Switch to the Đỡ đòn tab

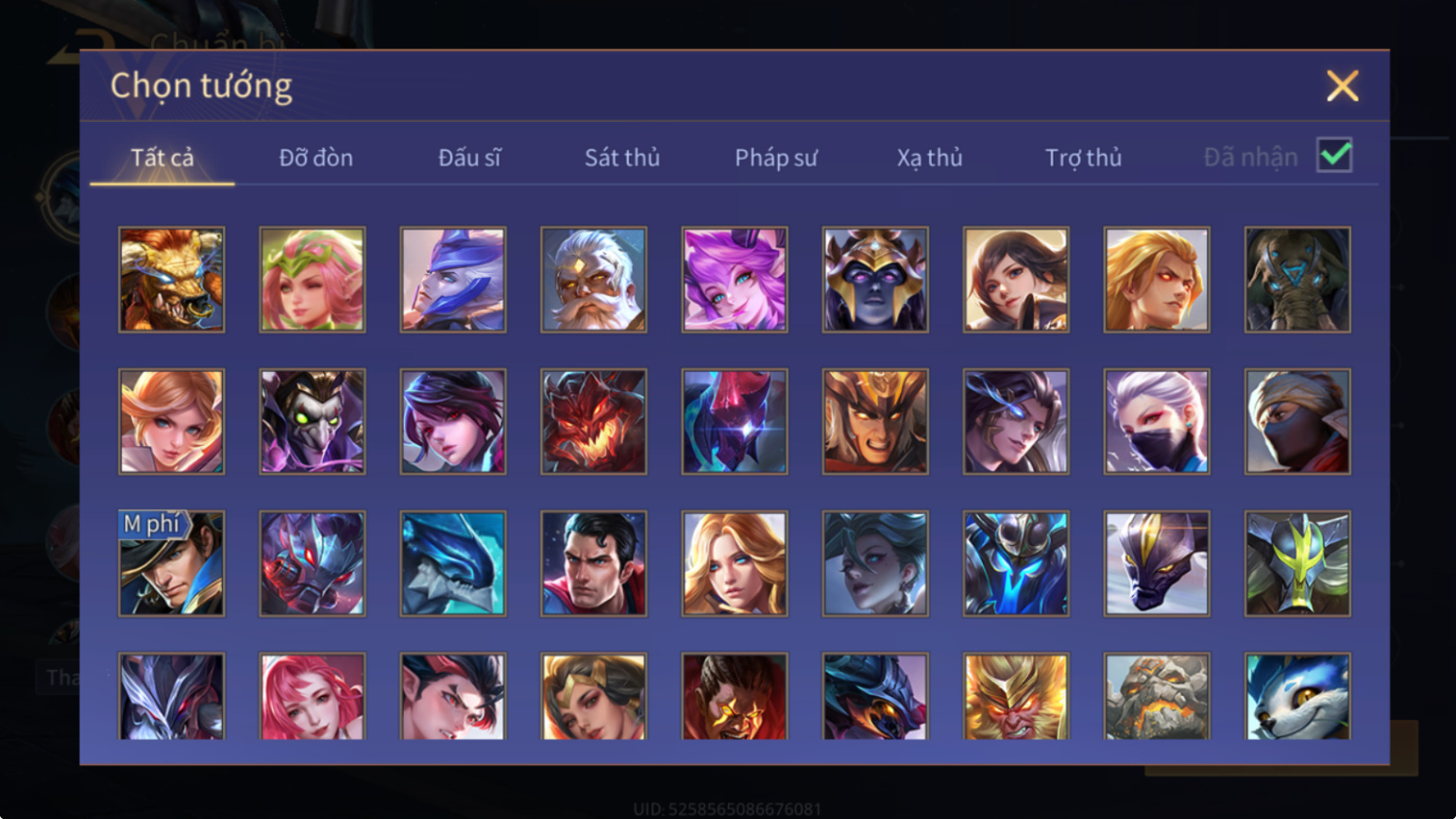[316, 158]
